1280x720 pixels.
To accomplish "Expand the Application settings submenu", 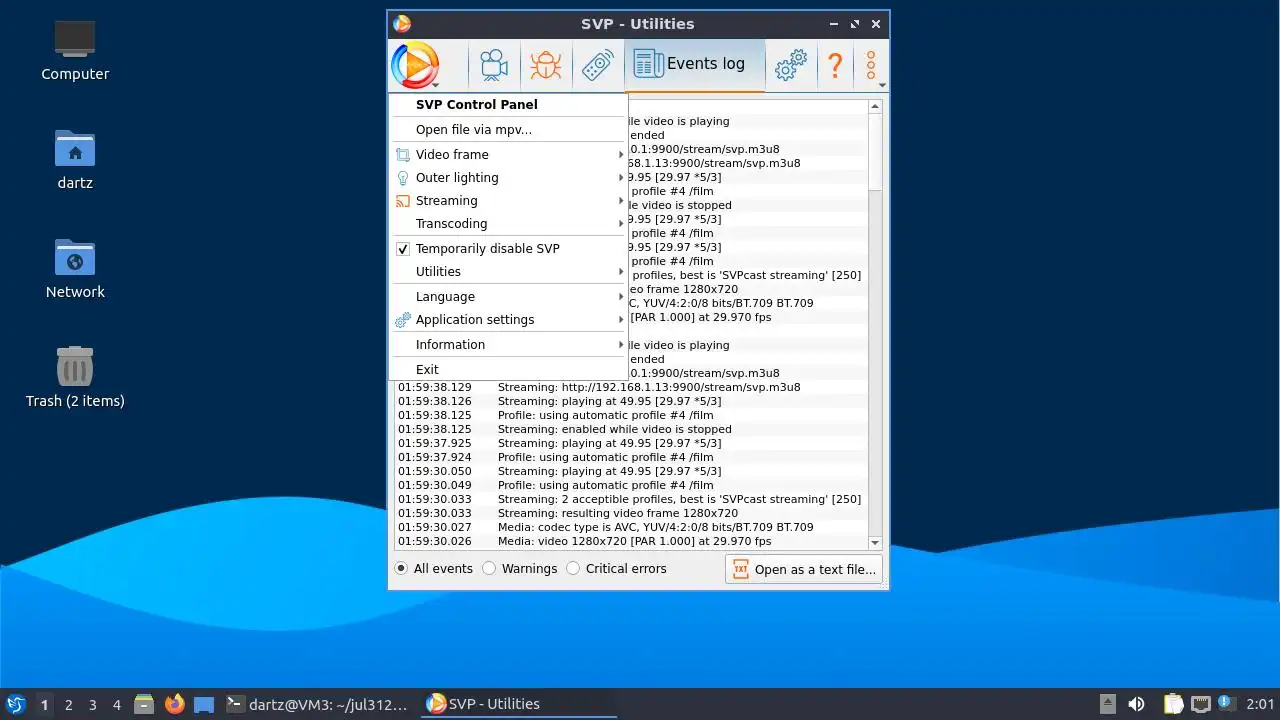I will tap(508, 320).
